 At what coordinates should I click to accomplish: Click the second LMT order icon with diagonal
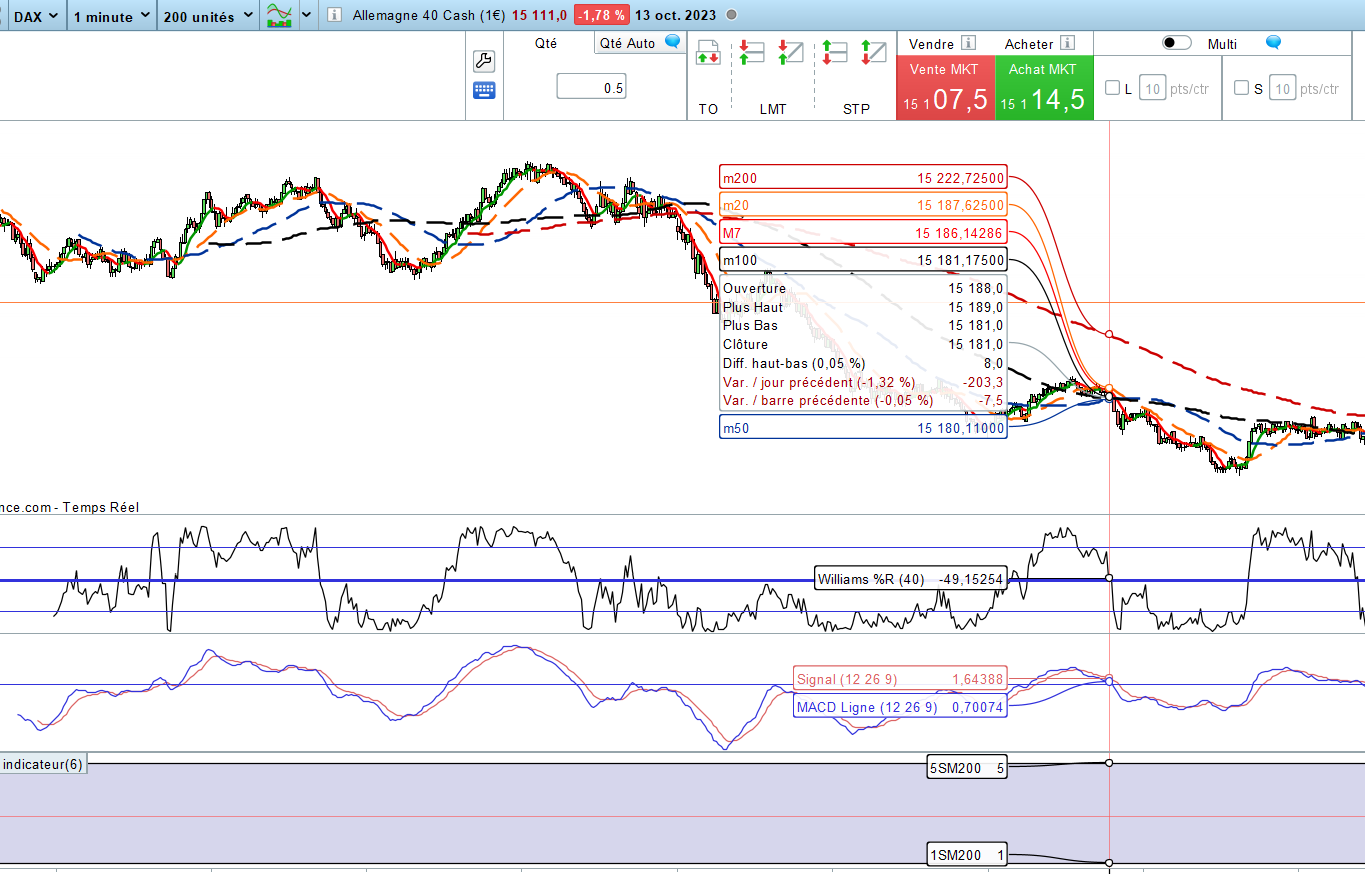(x=791, y=52)
